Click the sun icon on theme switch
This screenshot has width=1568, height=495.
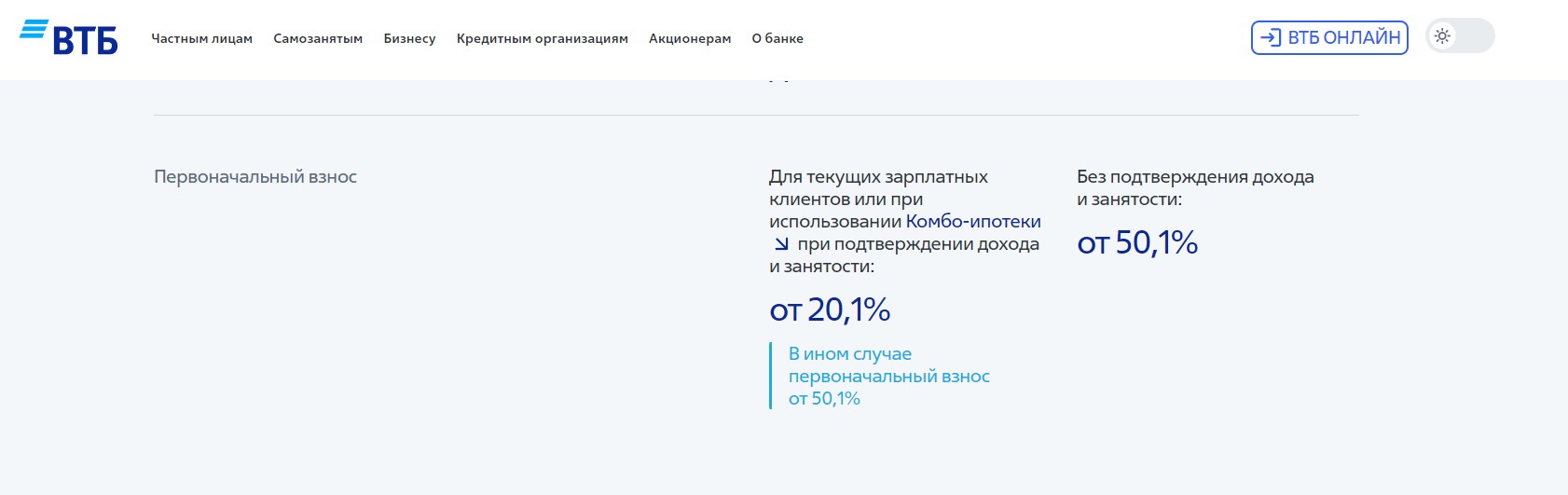coord(1442,36)
